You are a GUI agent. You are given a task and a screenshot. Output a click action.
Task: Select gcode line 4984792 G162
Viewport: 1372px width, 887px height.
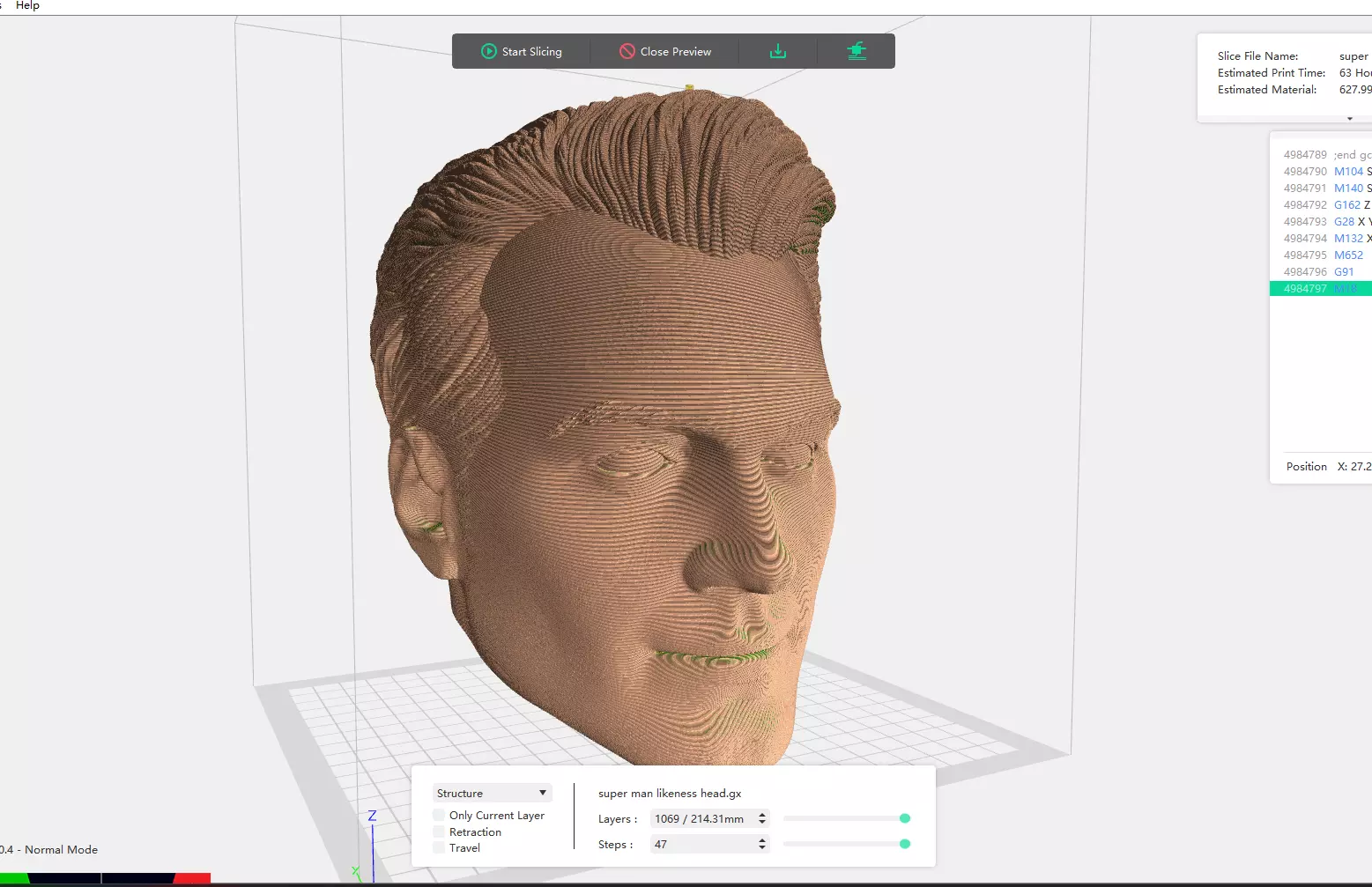1321,204
